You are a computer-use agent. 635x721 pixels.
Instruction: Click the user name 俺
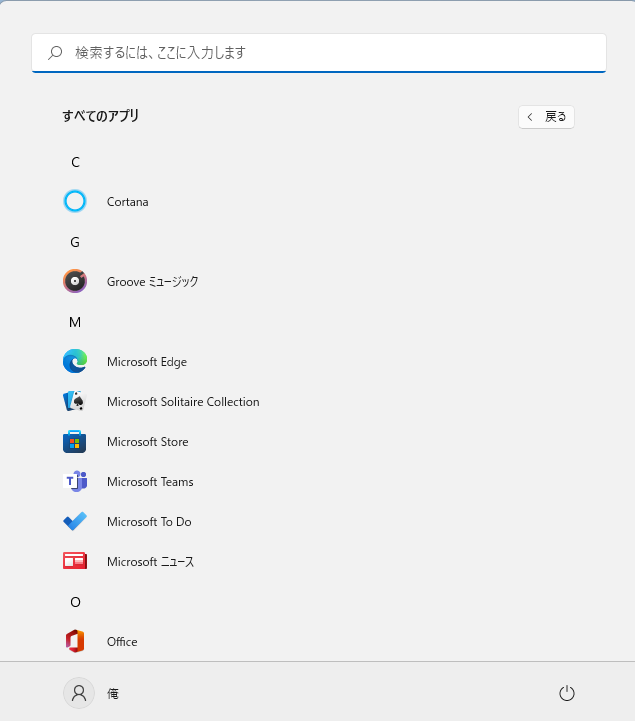pyautogui.click(x=113, y=693)
